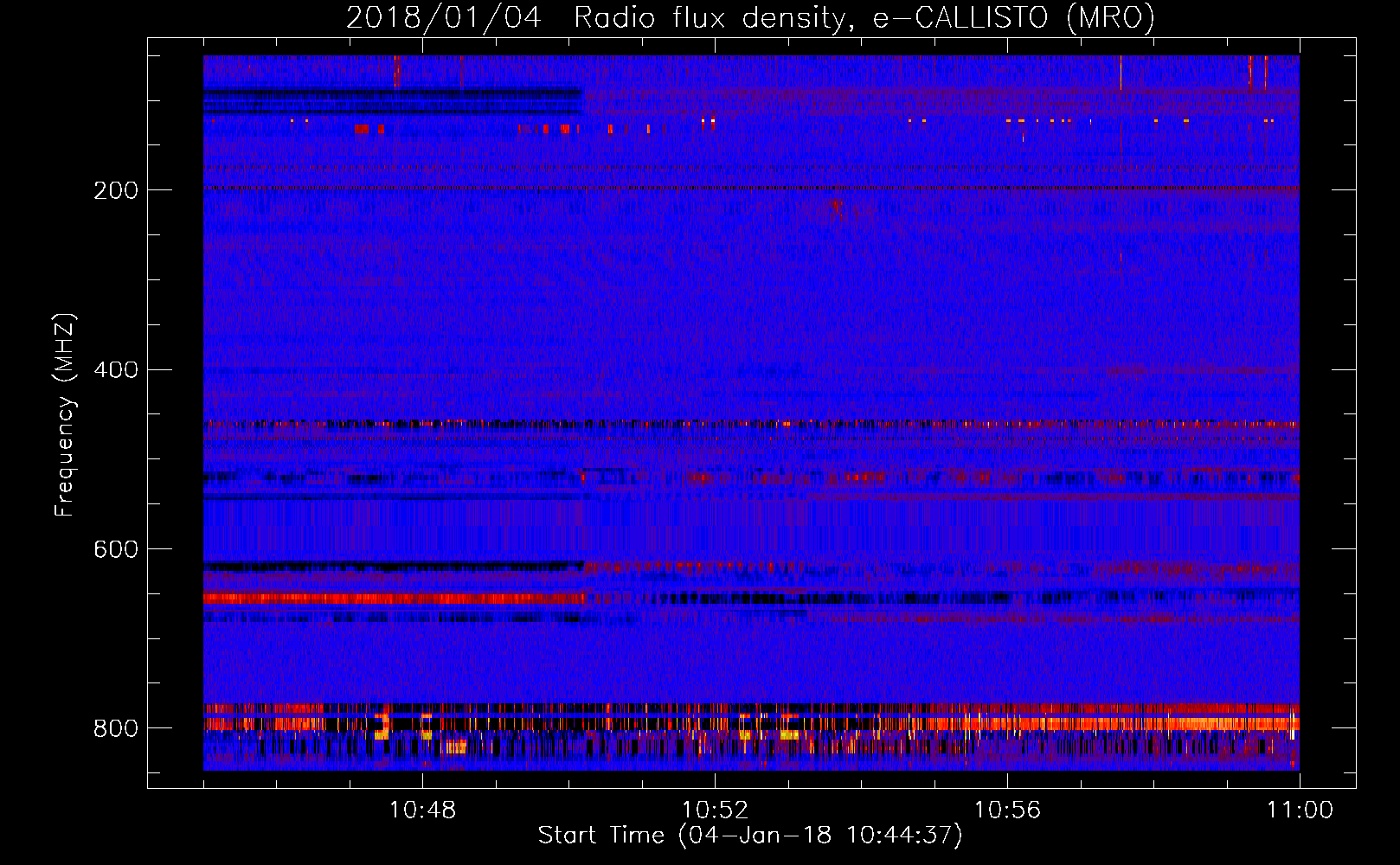Click the 'Start Time (04-Jan-18 10:44:37)' label
This screenshot has height=865, width=1400.
click(x=750, y=836)
